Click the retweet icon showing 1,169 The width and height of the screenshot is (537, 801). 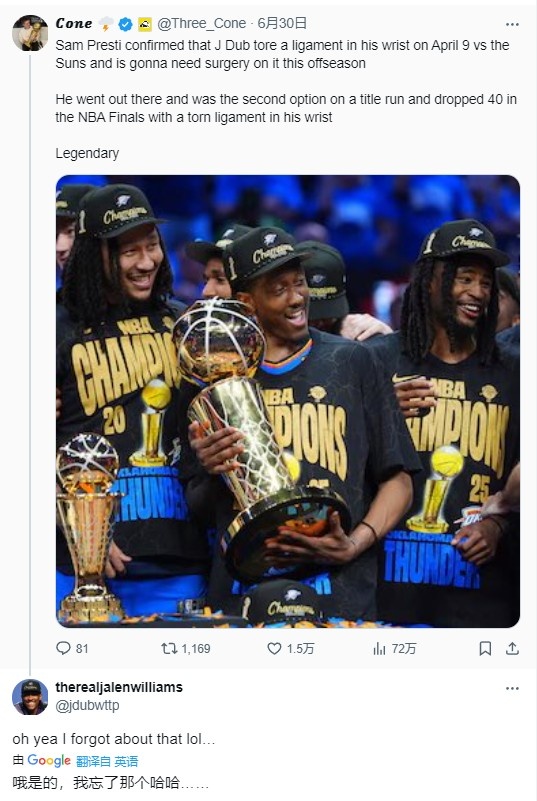[x=169, y=648]
